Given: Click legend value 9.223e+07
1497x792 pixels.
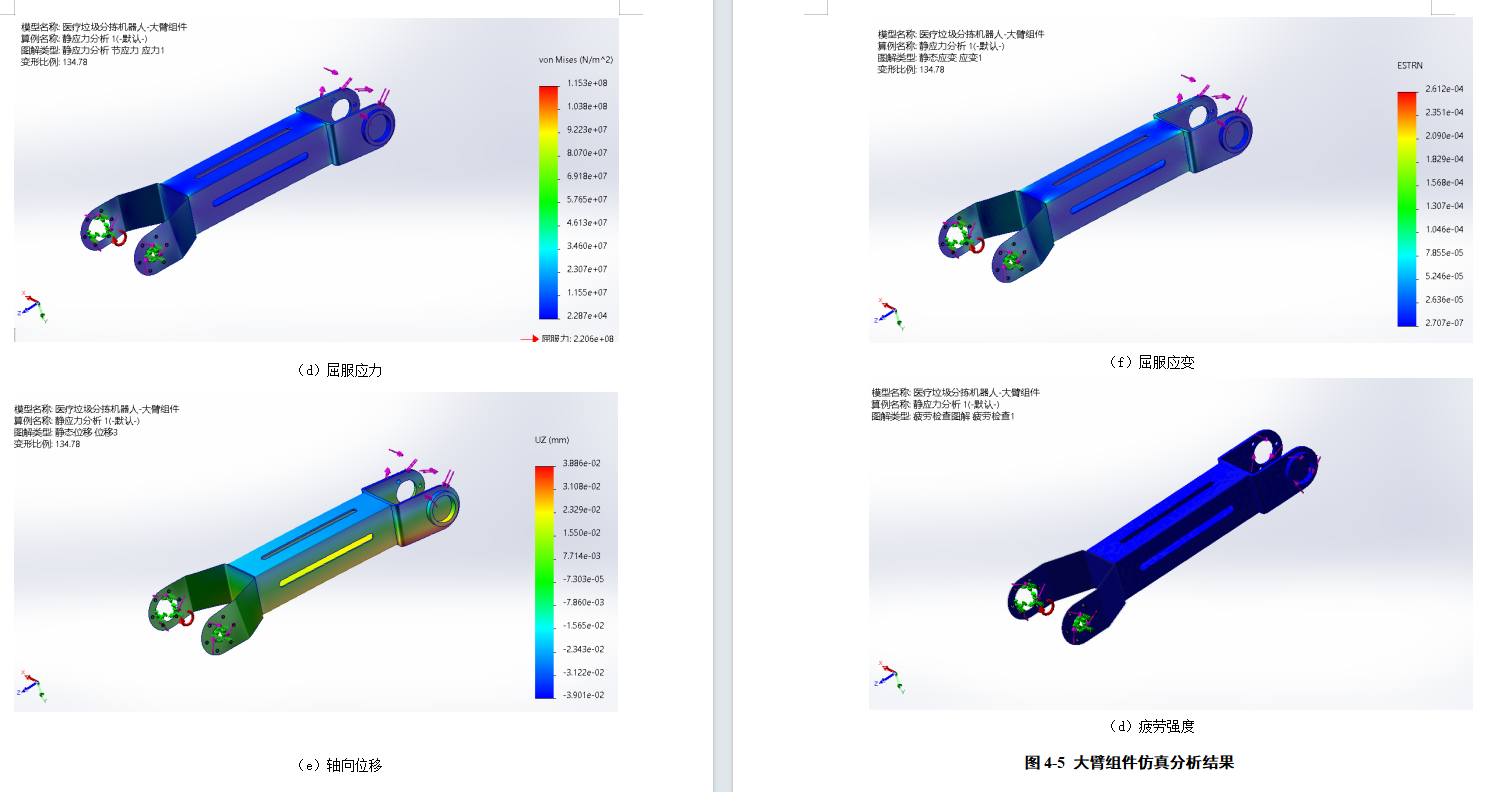Looking at the screenshot, I should click(x=588, y=130).
